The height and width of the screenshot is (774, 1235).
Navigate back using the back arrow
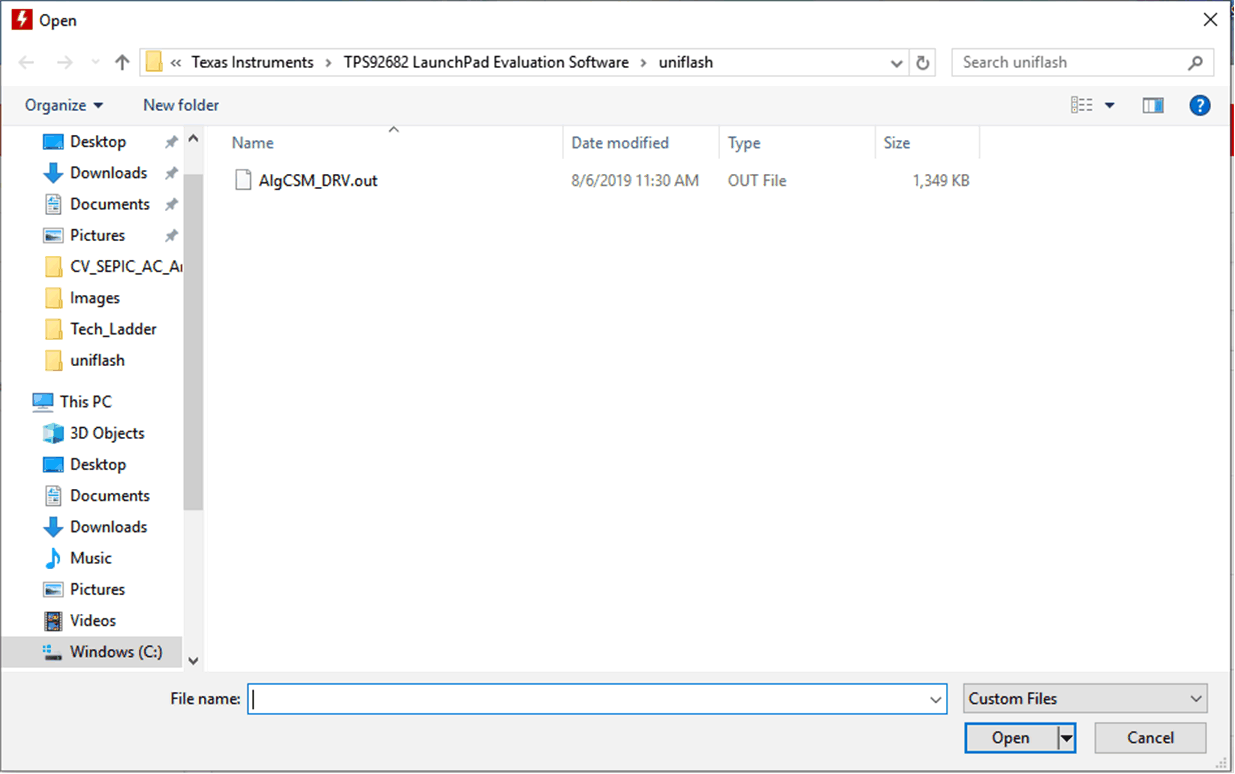(x=26, y=62)
